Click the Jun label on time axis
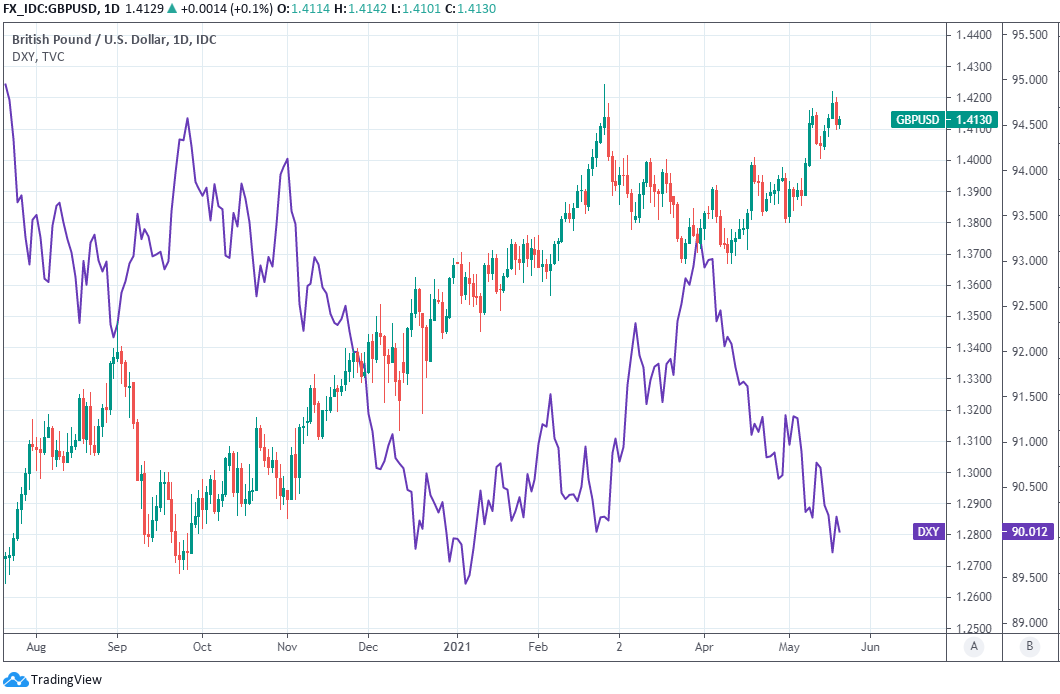The image size is (1060, 694). click(869, 647)
